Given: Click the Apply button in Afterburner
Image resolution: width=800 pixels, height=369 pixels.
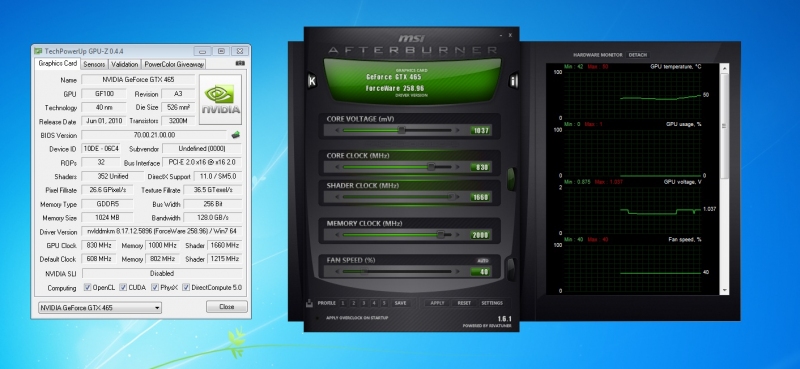Looking at the screenshot, I should (x=437, y=303).
